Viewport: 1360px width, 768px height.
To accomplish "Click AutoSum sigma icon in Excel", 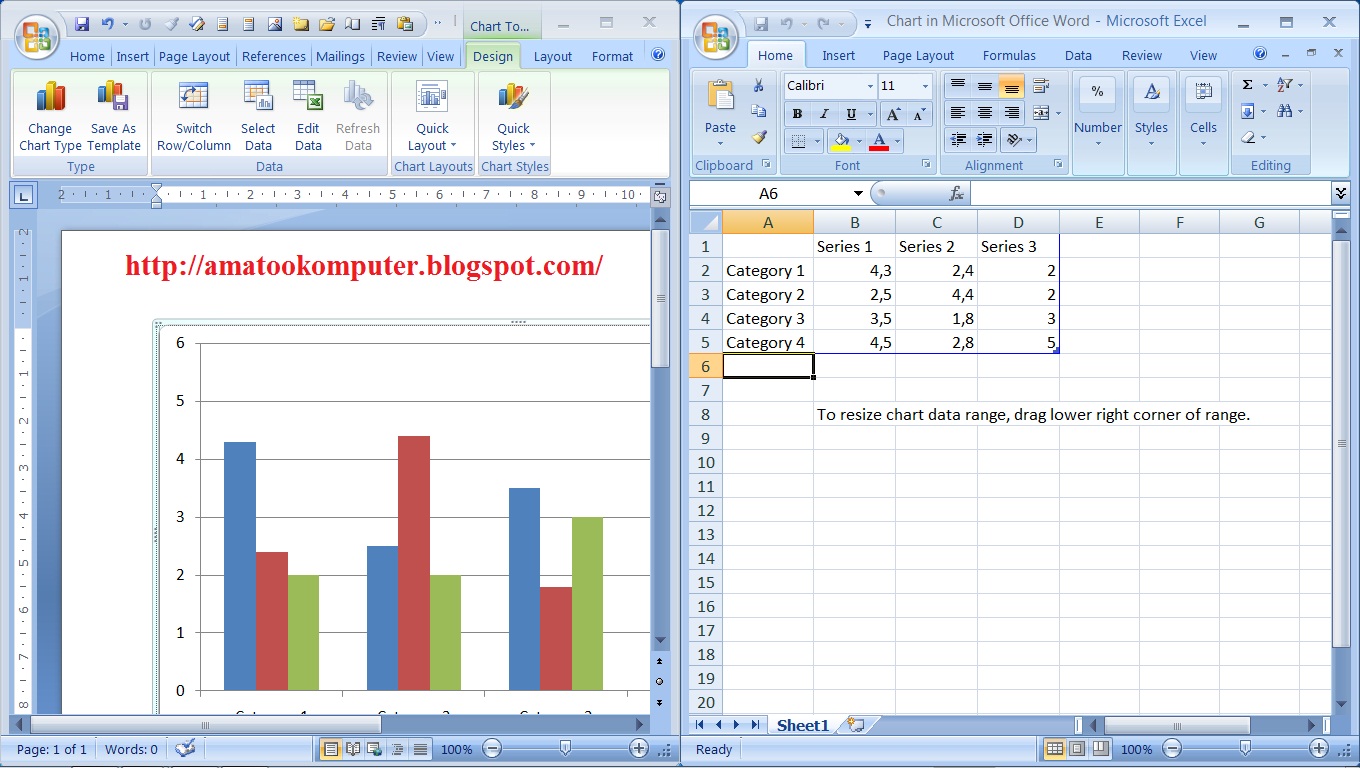I will [x=1248, y=86].
